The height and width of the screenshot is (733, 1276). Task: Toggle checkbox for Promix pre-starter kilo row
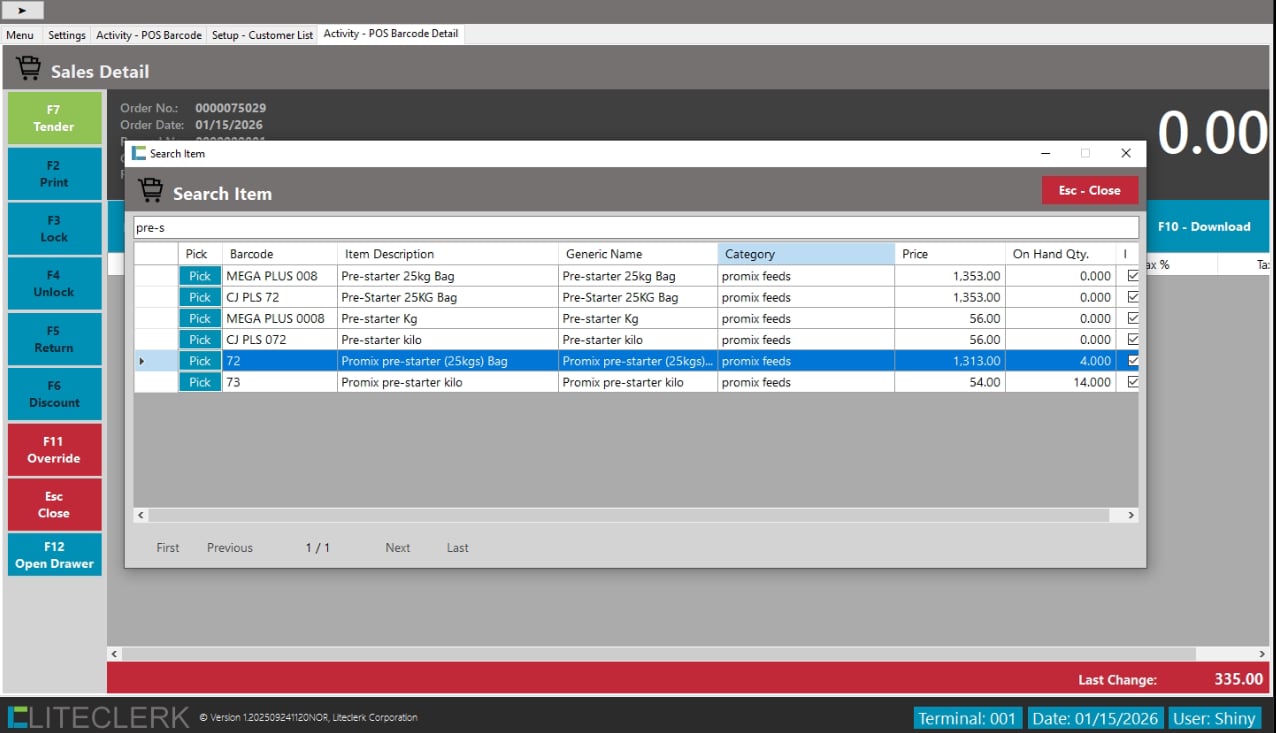tap(1132, 382)
